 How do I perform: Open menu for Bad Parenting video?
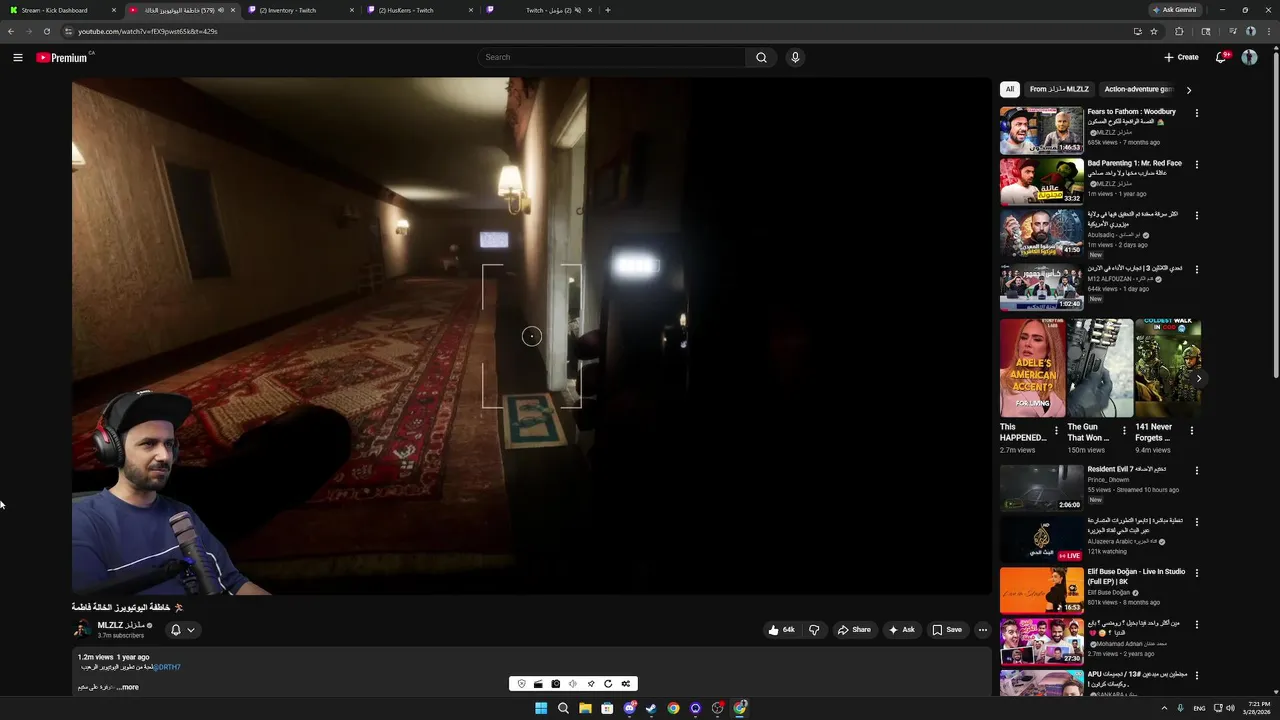pyautogui.click(x=1196, y=164)
